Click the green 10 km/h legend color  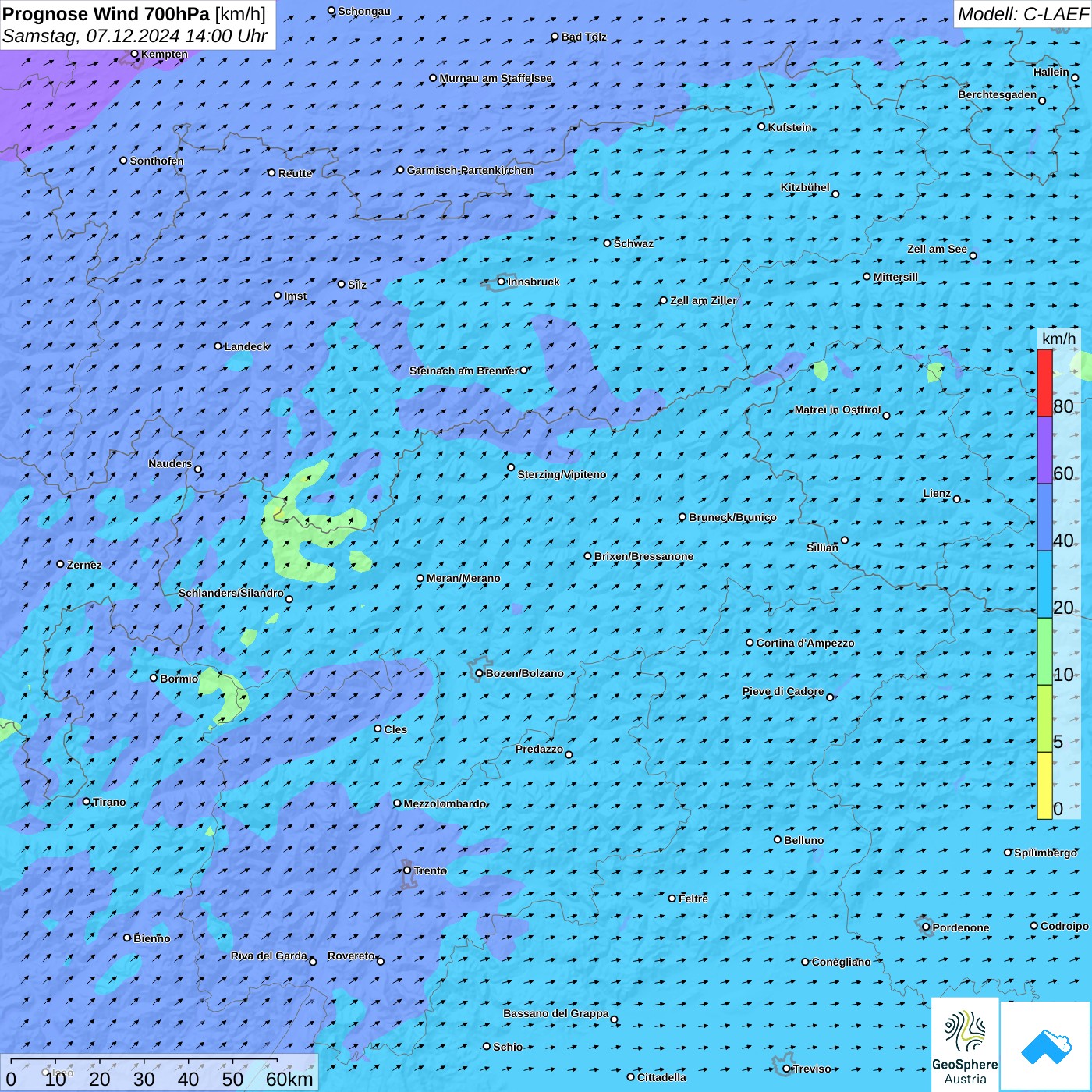[x=1044, y=651]
